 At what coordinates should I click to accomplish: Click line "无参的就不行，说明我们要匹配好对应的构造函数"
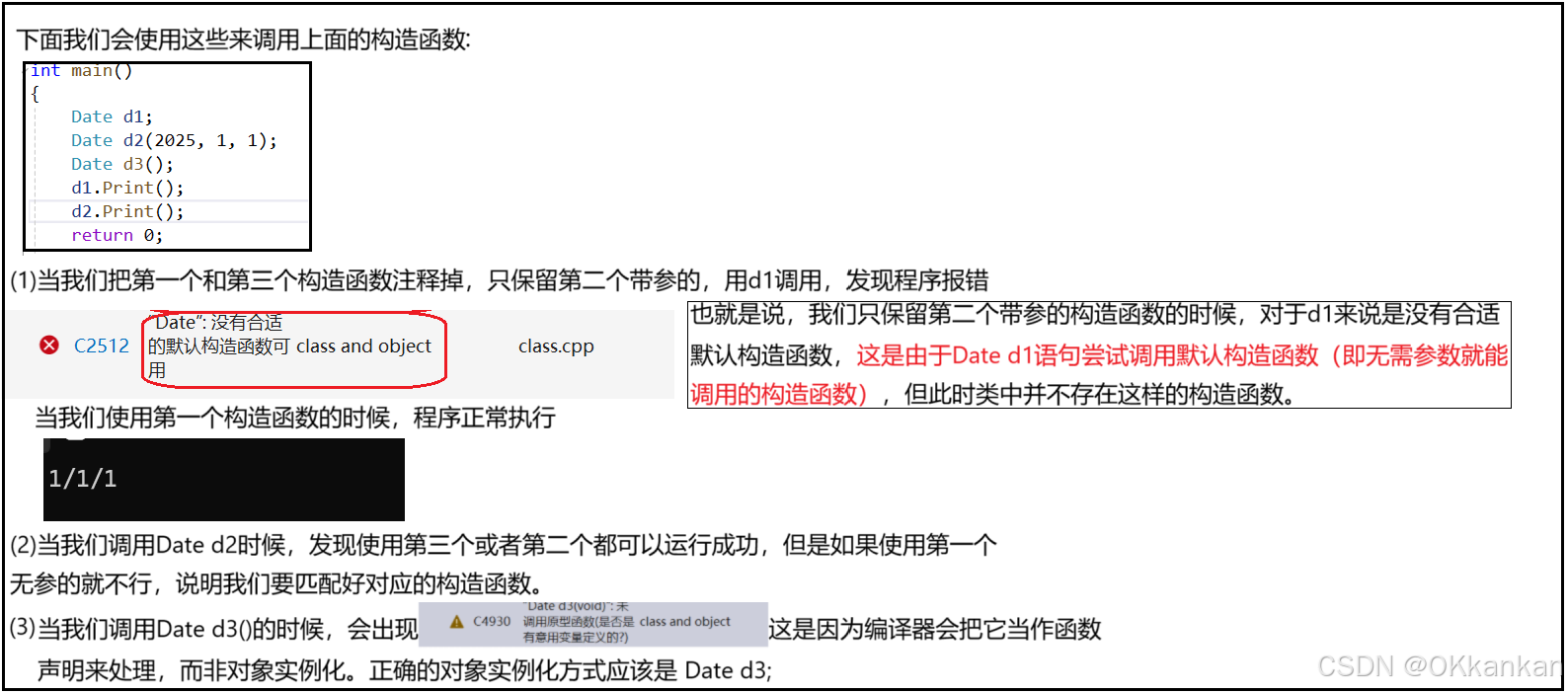[x=276, y=583]
